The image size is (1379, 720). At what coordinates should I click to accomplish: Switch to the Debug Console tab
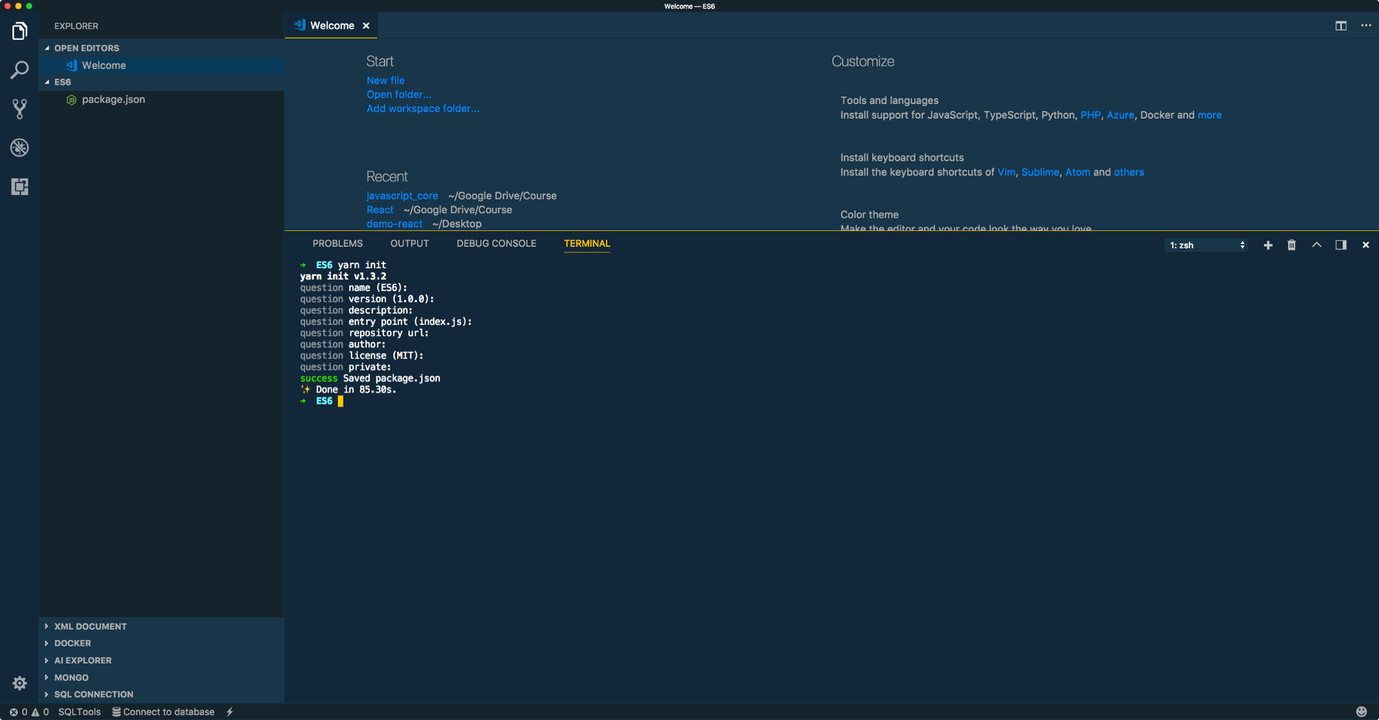496,244
